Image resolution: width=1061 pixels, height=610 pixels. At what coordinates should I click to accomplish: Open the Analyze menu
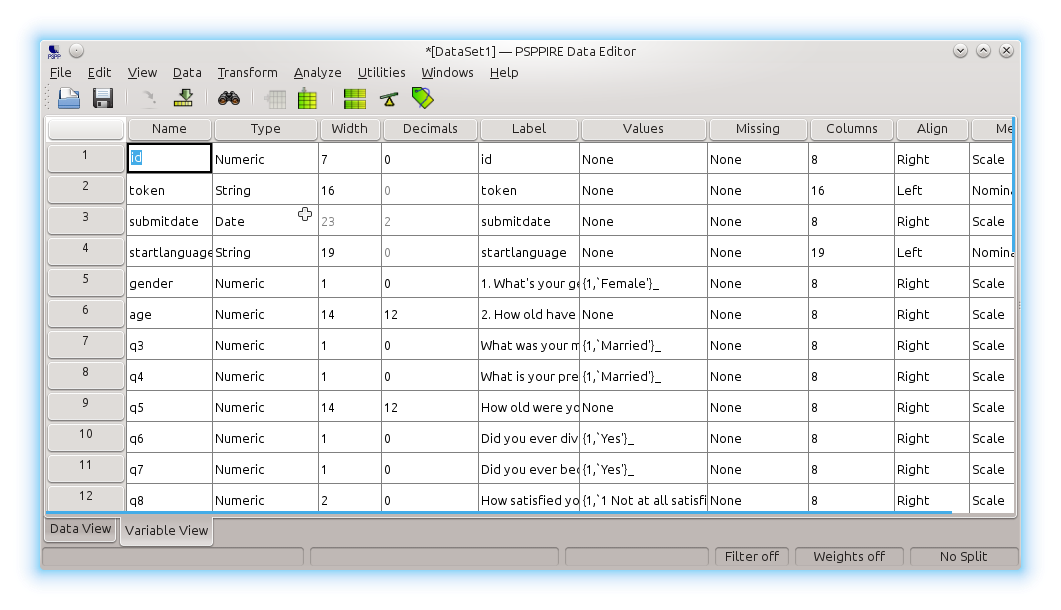click(317, 72)
